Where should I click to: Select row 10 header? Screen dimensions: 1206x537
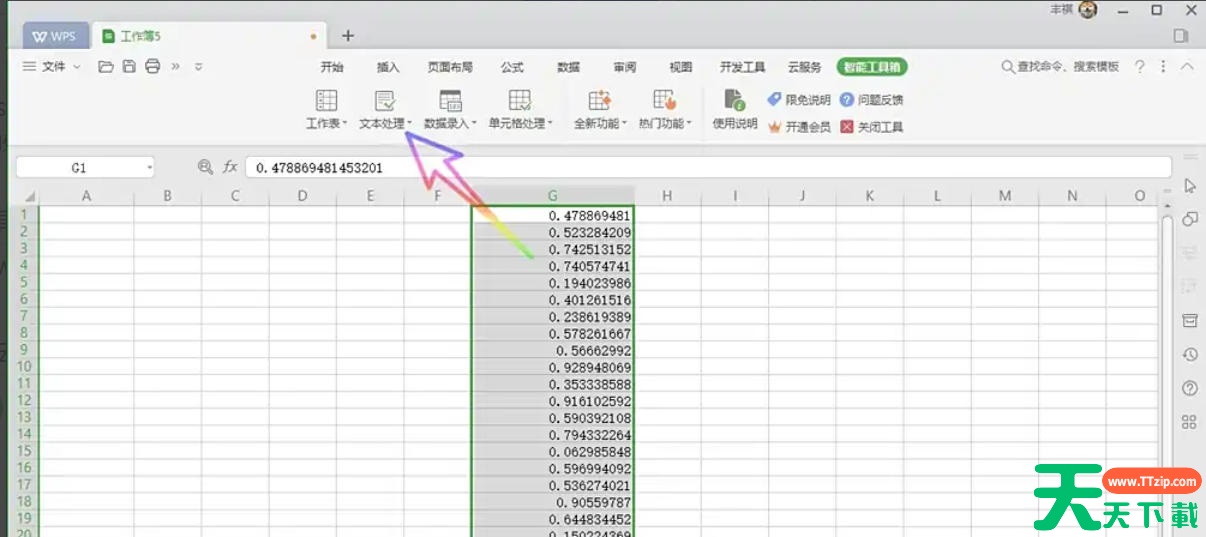click(x=25, y=367)
